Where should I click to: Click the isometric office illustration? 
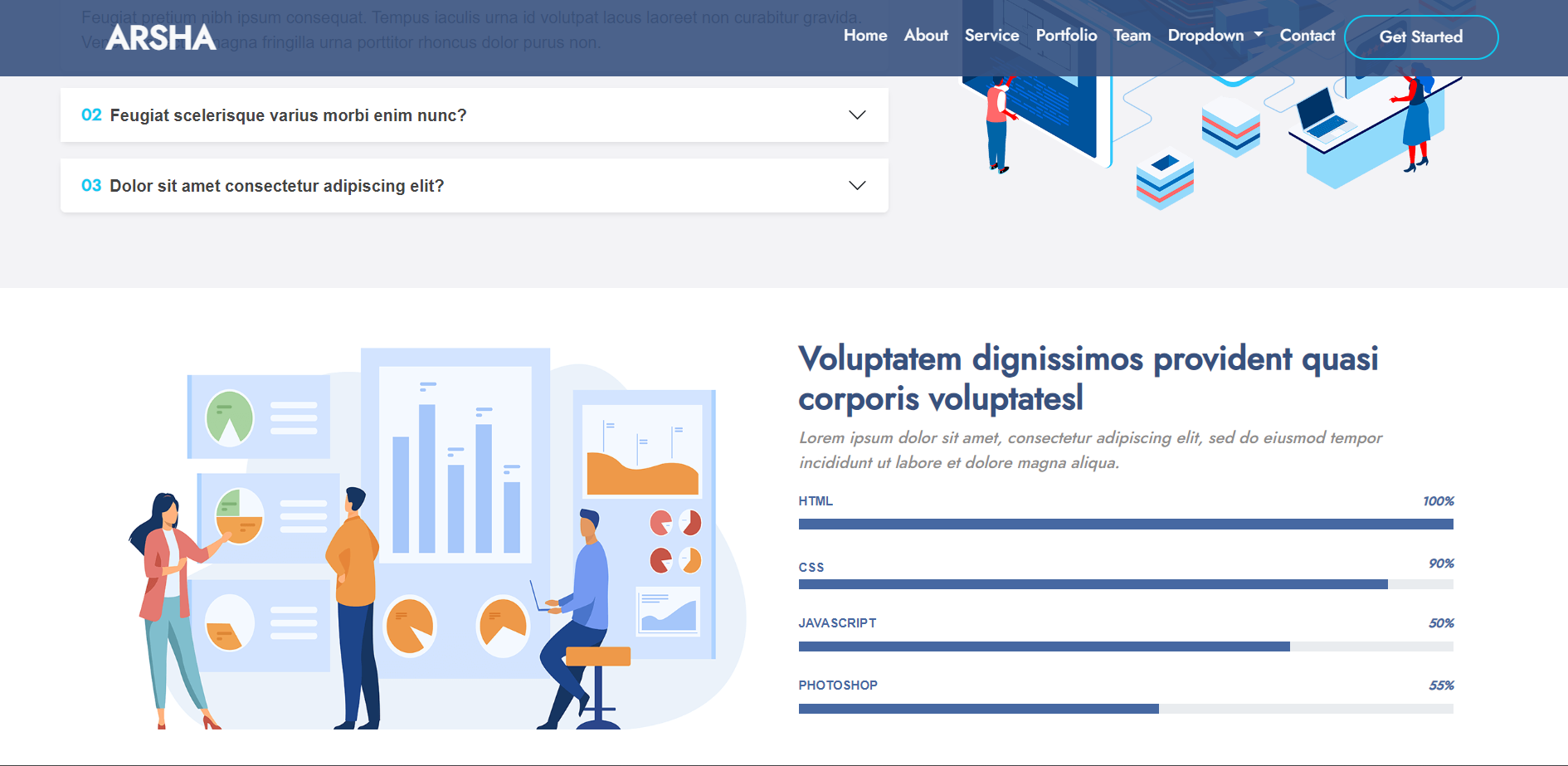(x=1212, y=106)
